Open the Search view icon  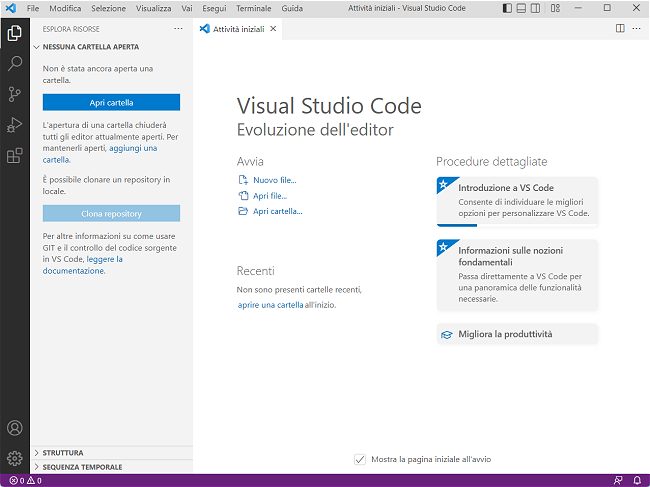coord(15,63)
